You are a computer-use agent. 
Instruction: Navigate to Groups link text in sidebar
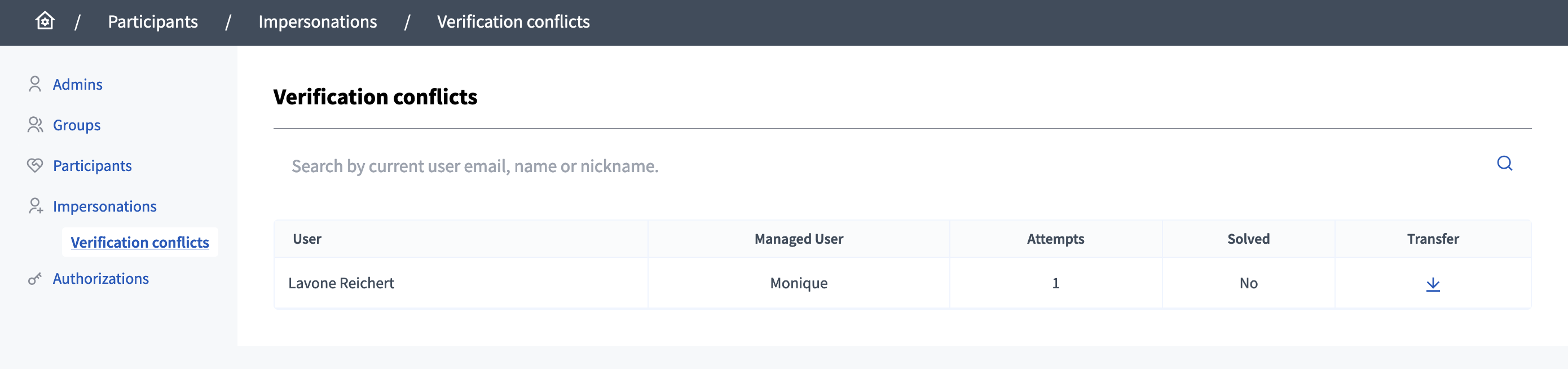(77, 125)
